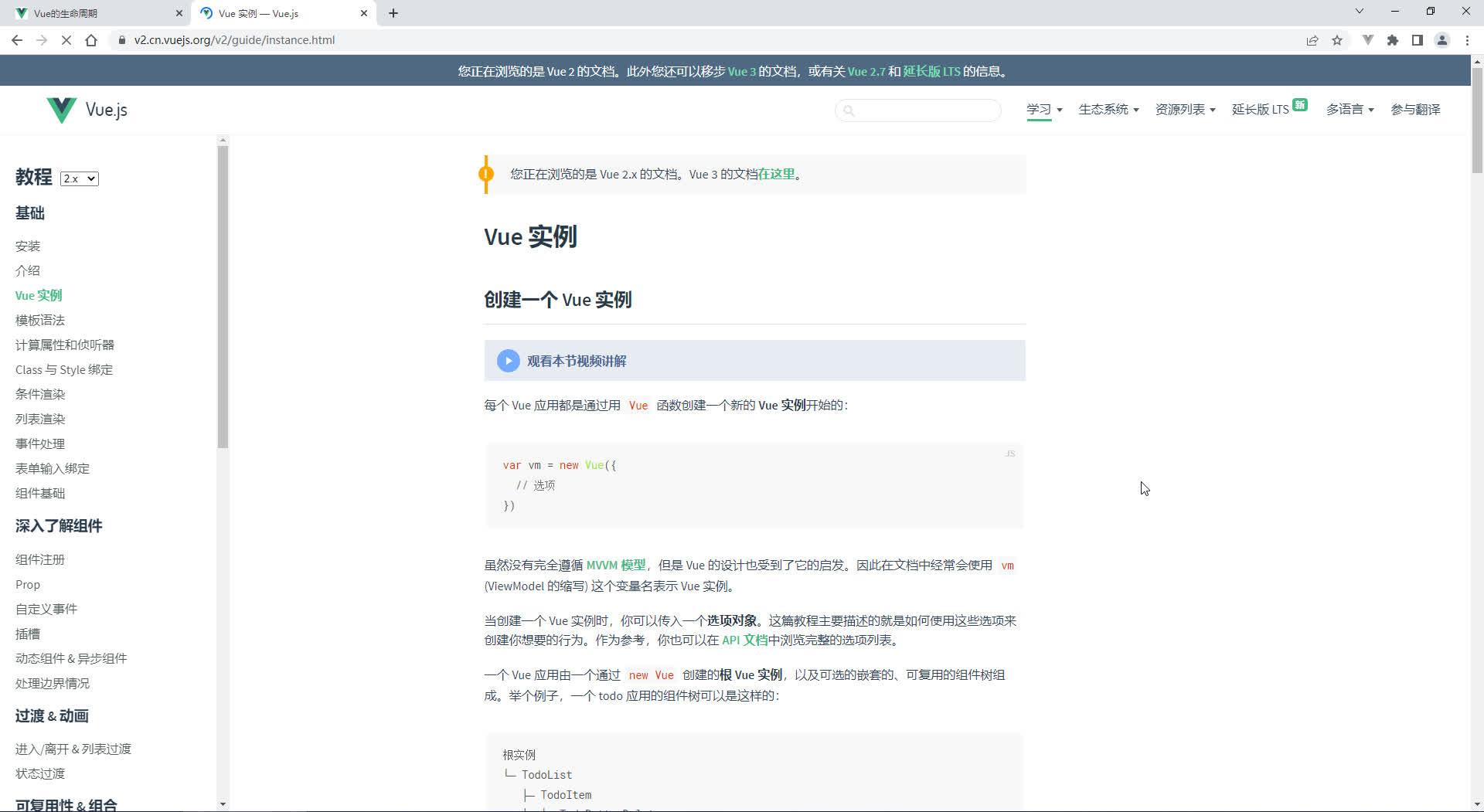Open Vue 3 docs via the 在这里 link
Viewport: 1484px width, 812px height.
(775, 174)
